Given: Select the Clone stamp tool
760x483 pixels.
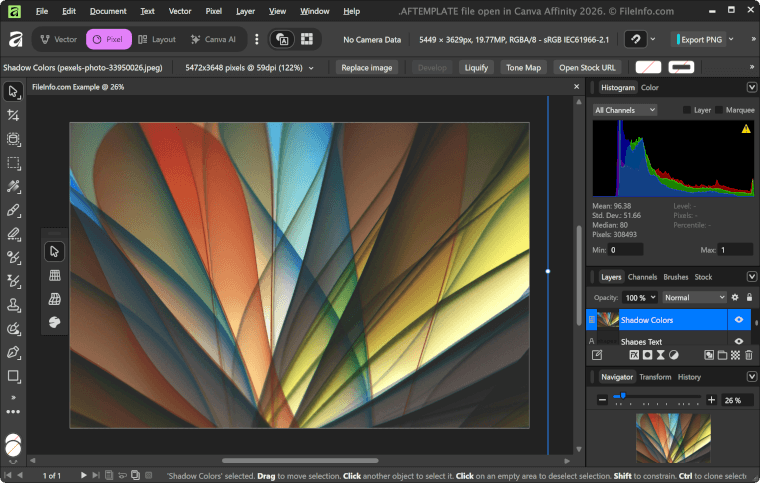Looking at the screenshot, I should pyautogui.click(x=13, y=305).
